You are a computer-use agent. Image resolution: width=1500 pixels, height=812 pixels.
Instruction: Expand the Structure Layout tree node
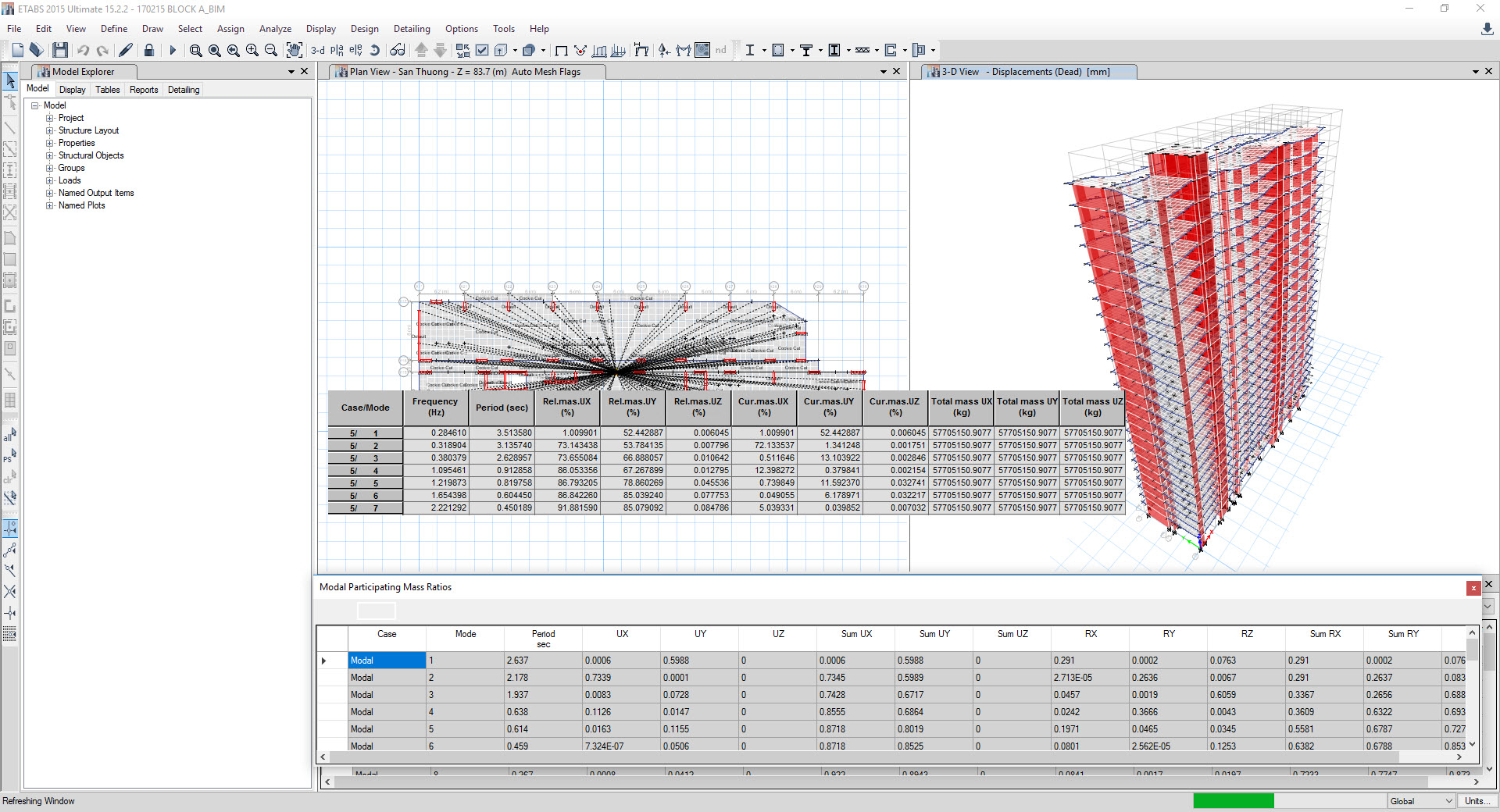click(50, 130)
